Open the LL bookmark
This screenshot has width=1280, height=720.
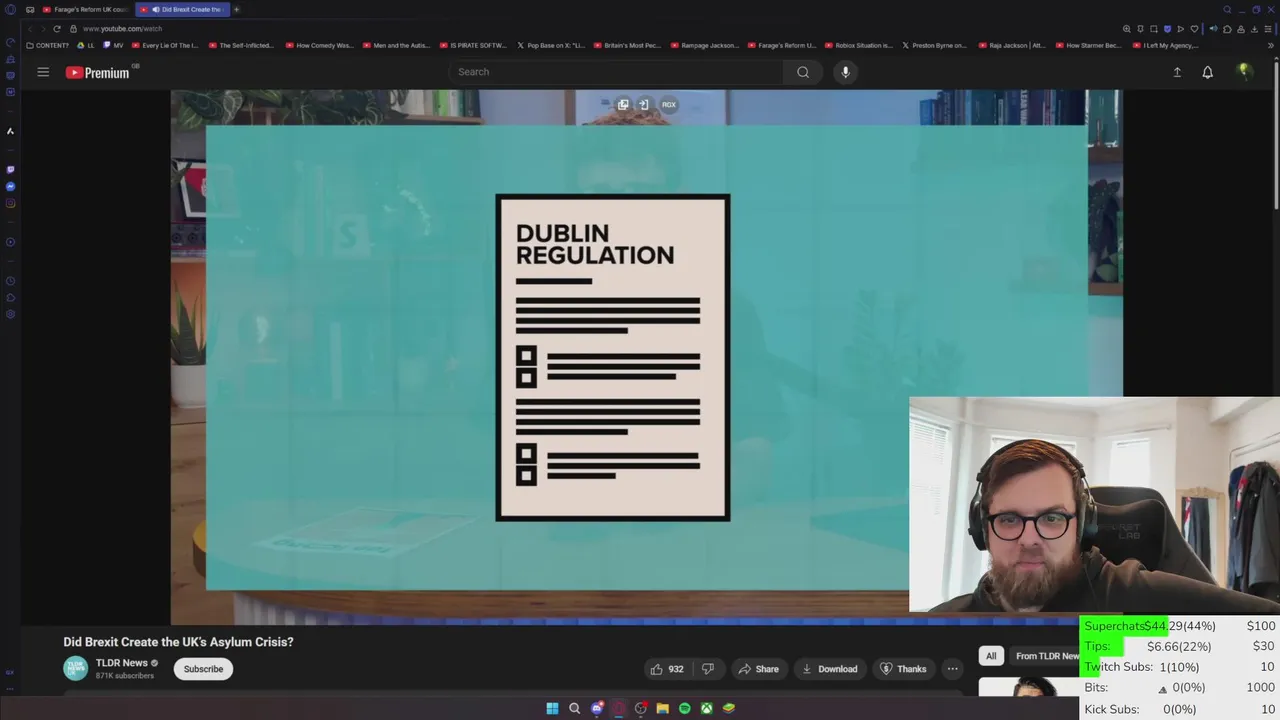pyautogui.click(x=87, y=45)
